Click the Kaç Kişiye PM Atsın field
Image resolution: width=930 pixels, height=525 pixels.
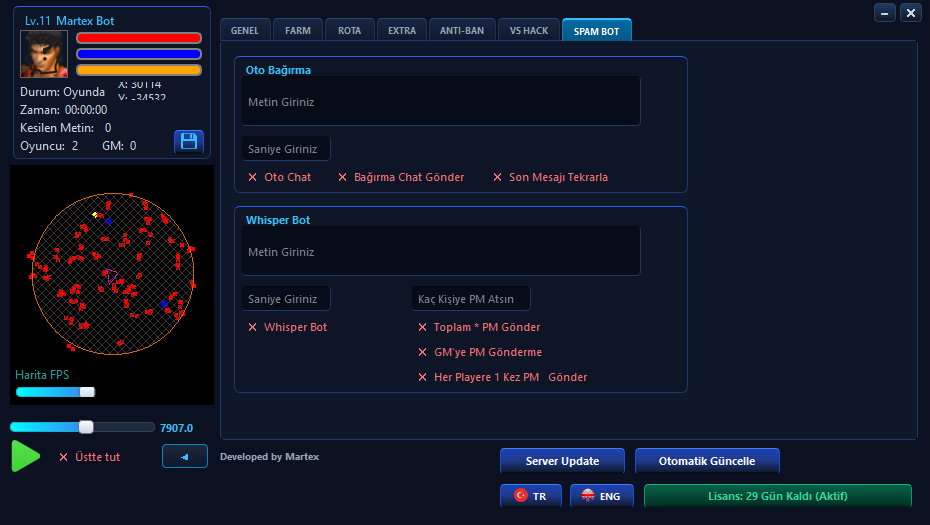[471, 299]
